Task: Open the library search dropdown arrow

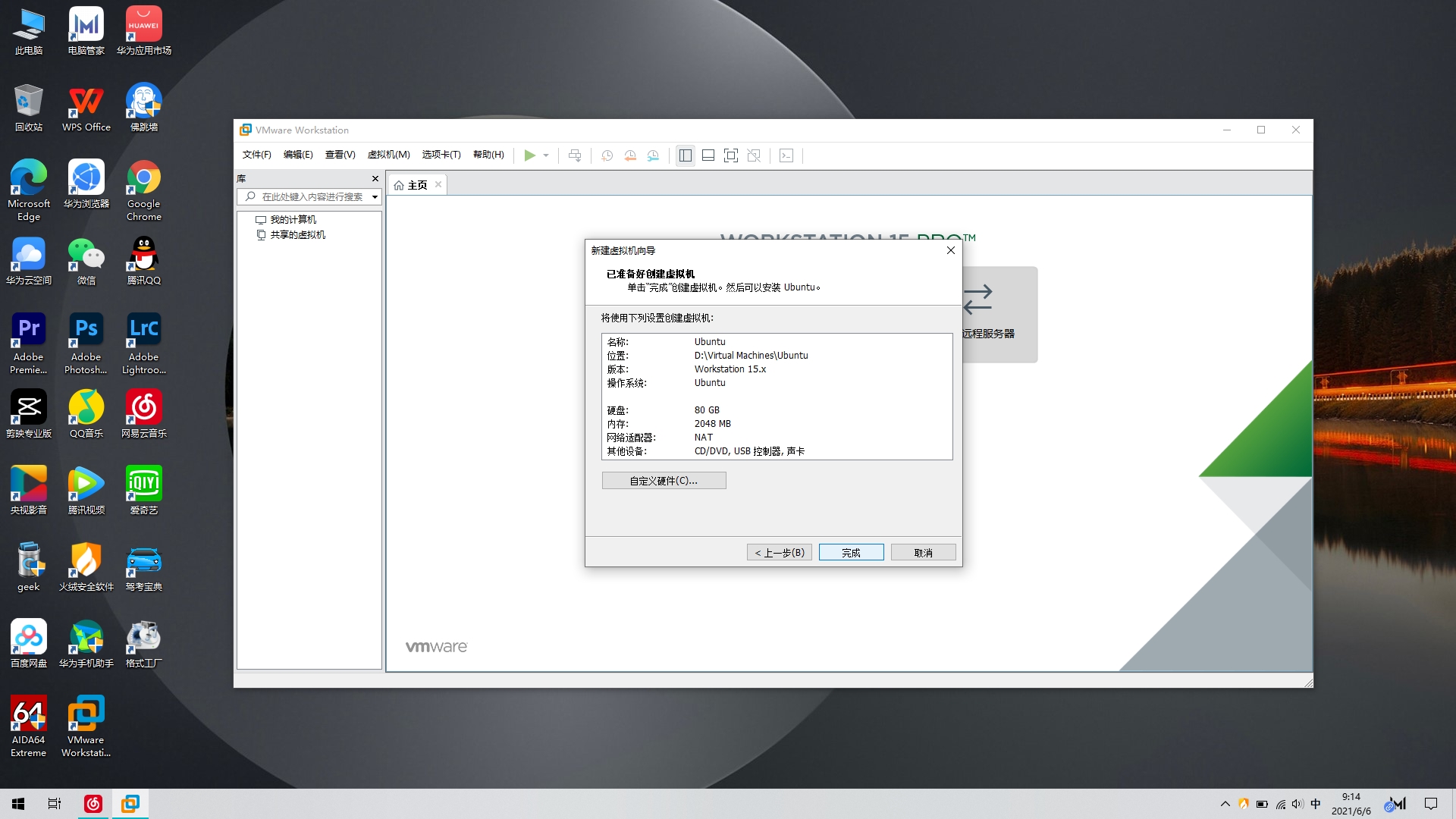Action: (375, 197)
